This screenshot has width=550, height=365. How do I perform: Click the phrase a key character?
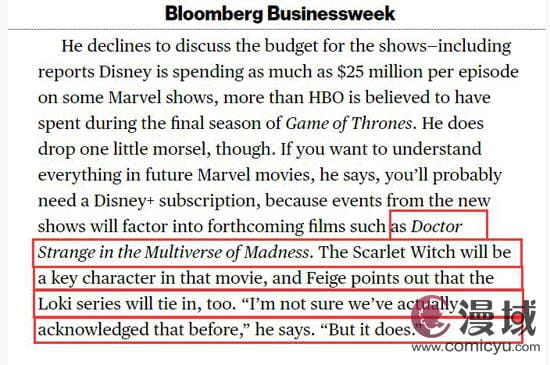coord(97,279)
